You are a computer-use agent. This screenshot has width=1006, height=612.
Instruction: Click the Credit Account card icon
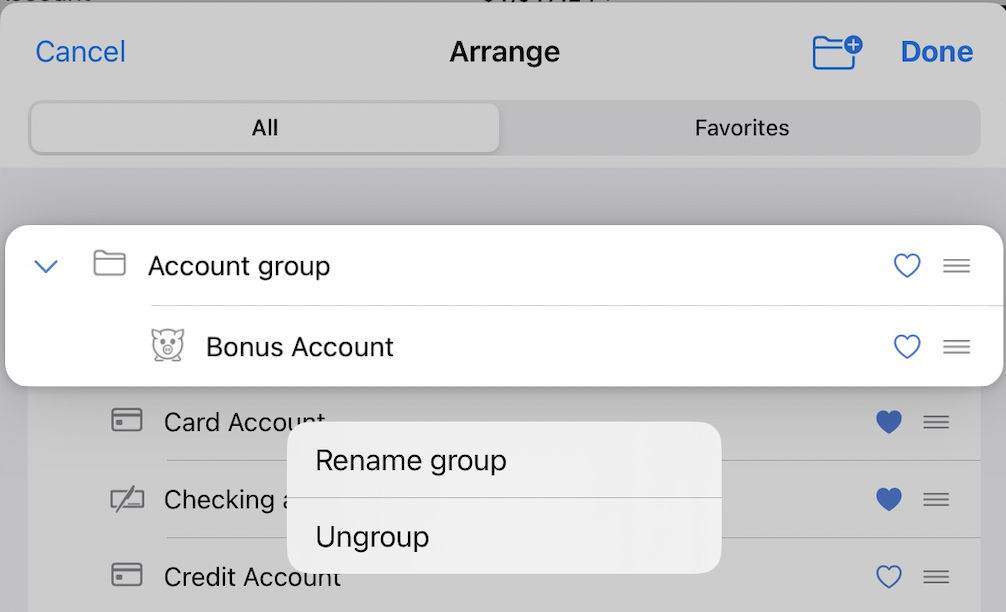pyautogui.click(x=127, y=575)
